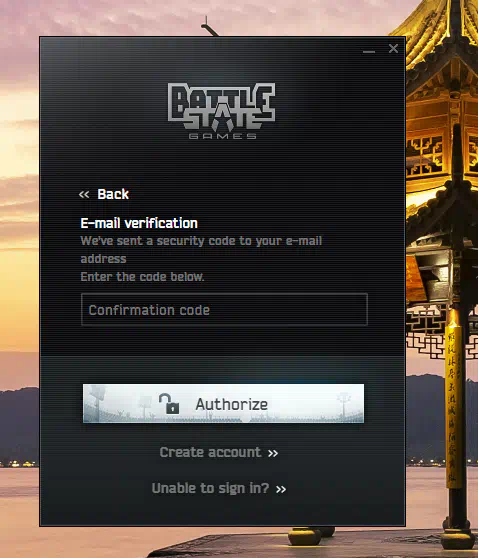Screen dimensions: 478x558
Task: Click the double arrows after Unable to sign in?
Action: coord(281,489)
